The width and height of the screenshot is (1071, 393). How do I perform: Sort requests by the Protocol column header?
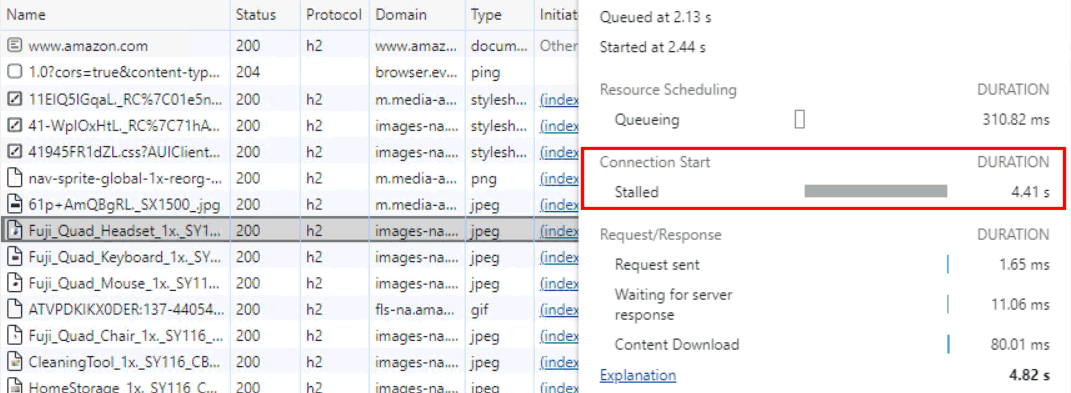pos(334,14)
